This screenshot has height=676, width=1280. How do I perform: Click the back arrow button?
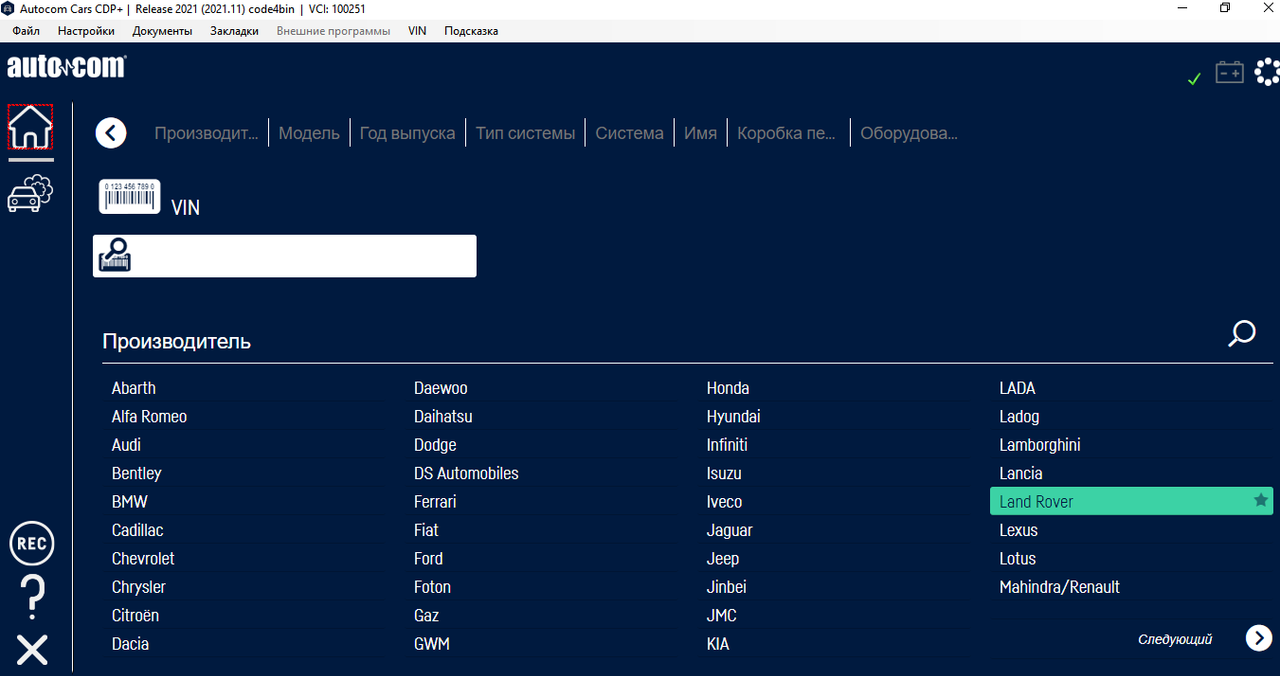[x=111, y=132]
